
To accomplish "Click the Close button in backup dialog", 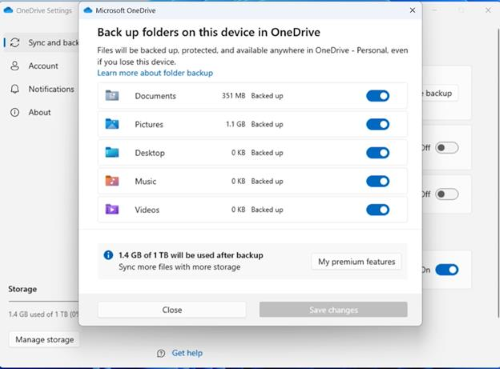I will (172, 310).
